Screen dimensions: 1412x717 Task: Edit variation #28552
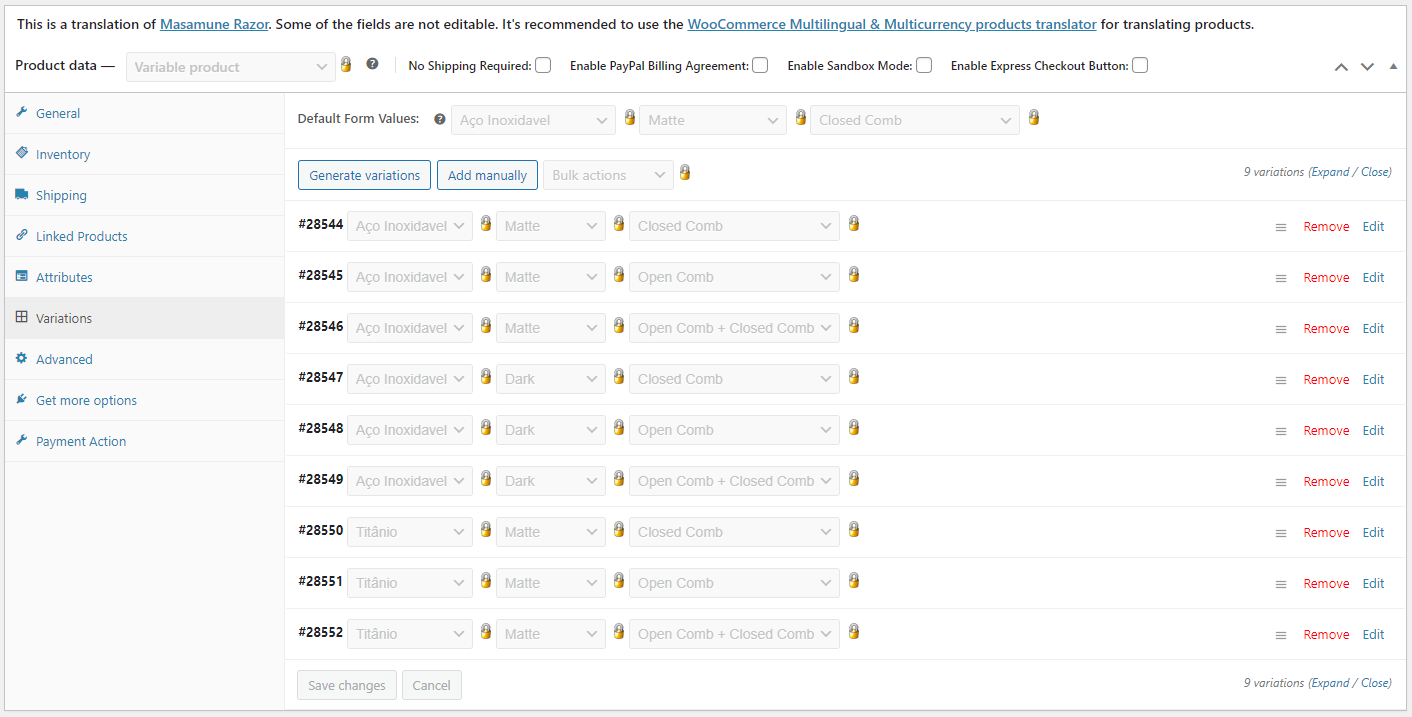[1373, 634]
